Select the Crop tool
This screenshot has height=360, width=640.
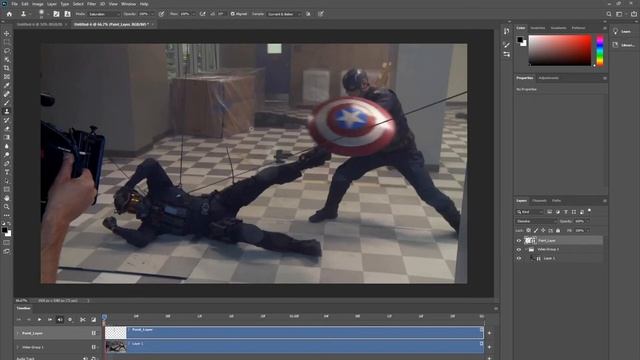pyautogui.click(x=7, y=68)
